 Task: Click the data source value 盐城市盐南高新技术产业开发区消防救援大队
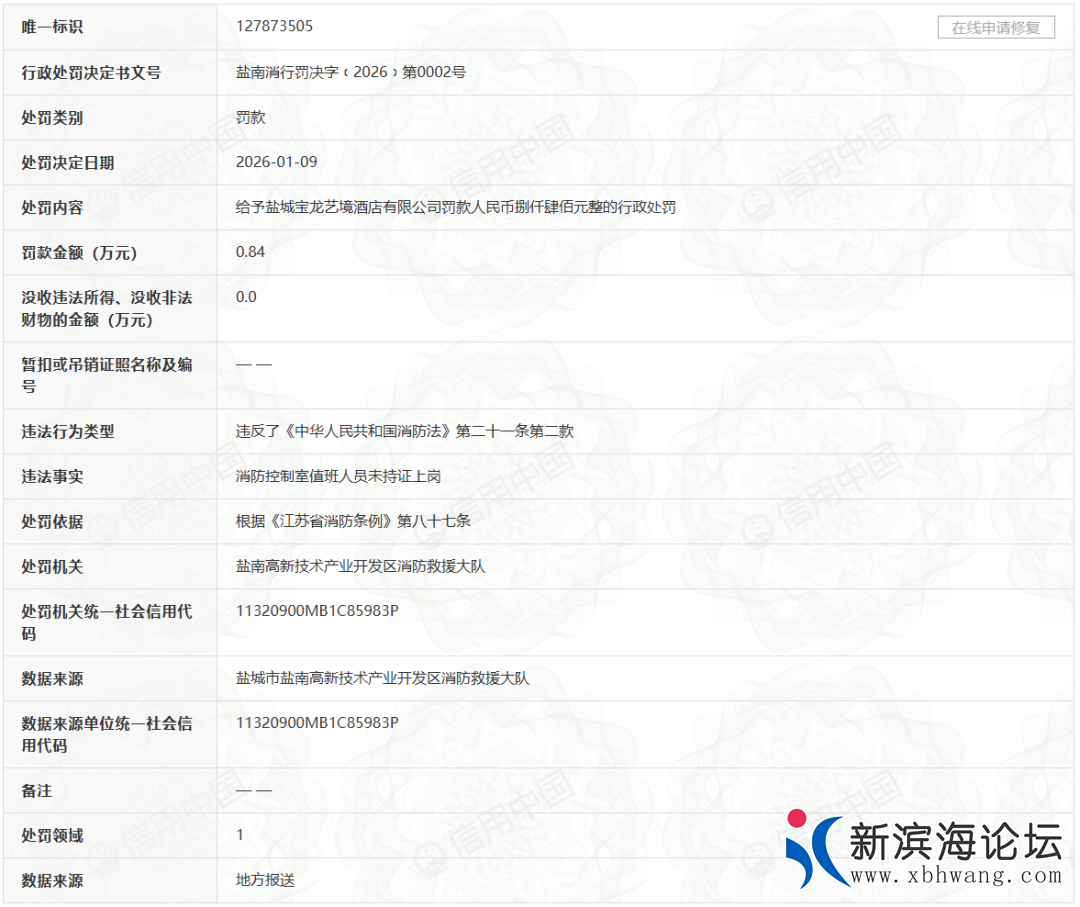point(382,678)
